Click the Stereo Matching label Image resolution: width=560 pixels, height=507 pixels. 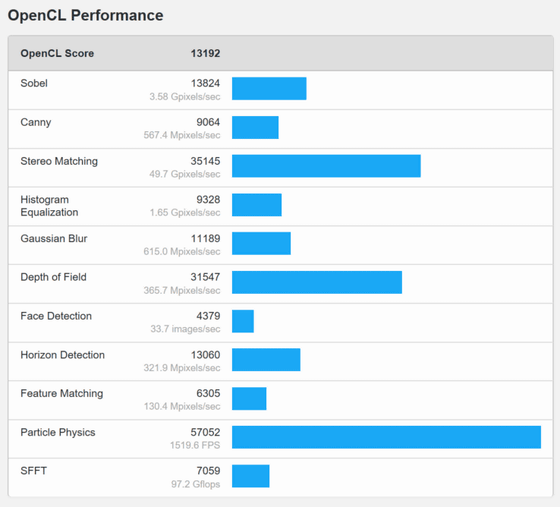[x=59, y=161]
